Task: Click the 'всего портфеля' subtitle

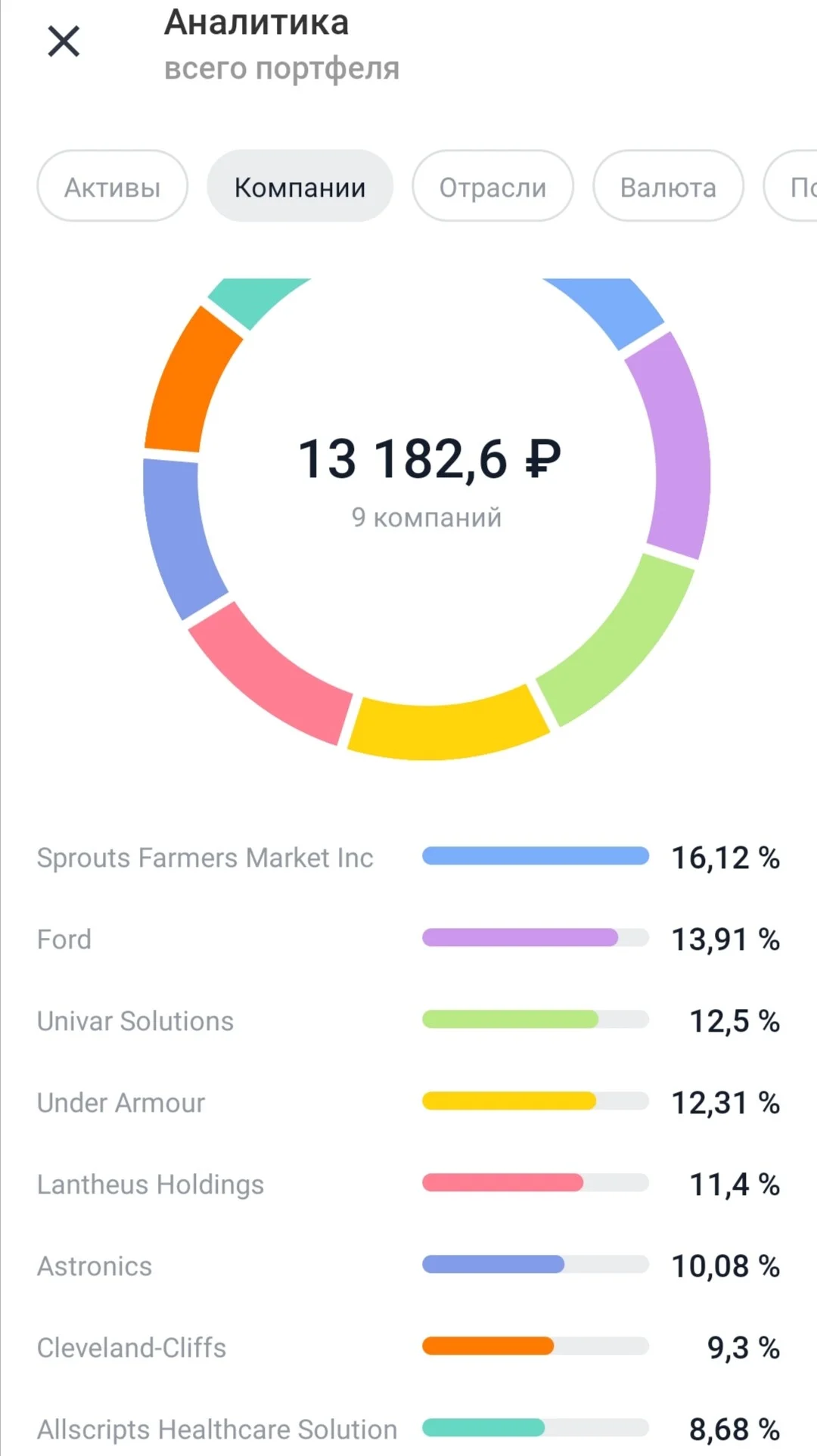Action: [x=281, y=69]
